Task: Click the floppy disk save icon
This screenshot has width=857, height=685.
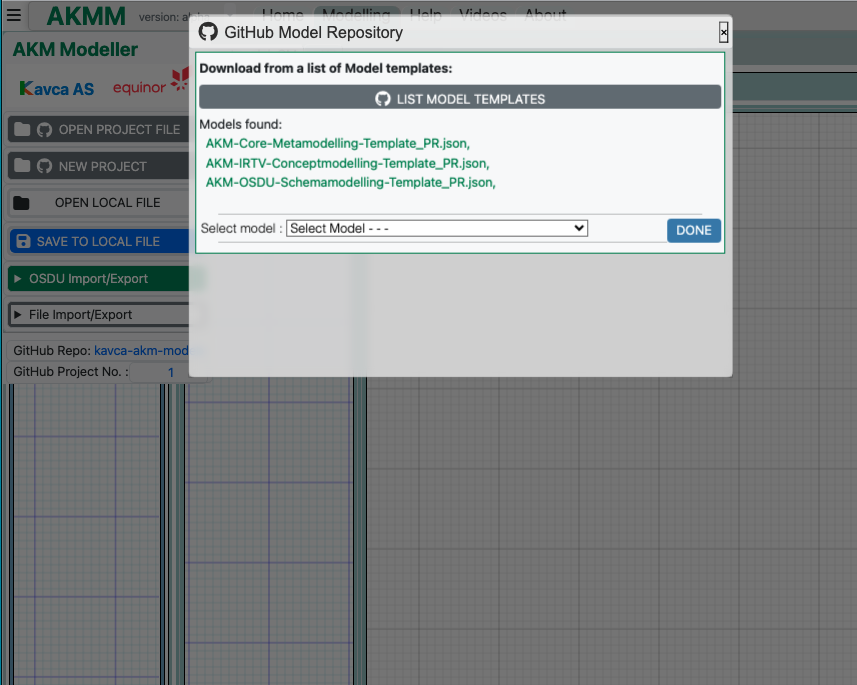Action: coord(24,241)
